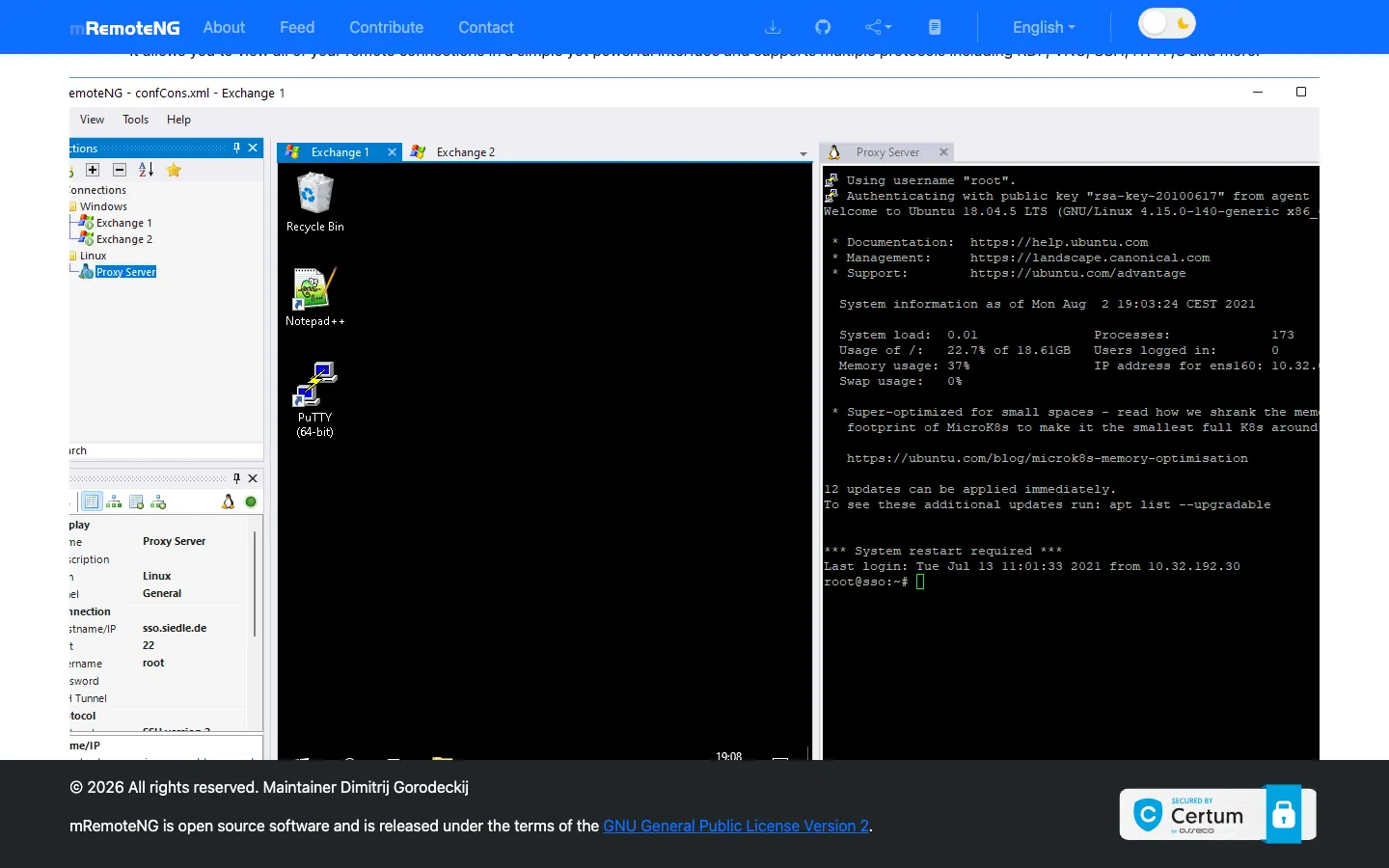The image size is (1389, 868).
Task: Click the Recycle Bin desktop icon
Action: 314,203
